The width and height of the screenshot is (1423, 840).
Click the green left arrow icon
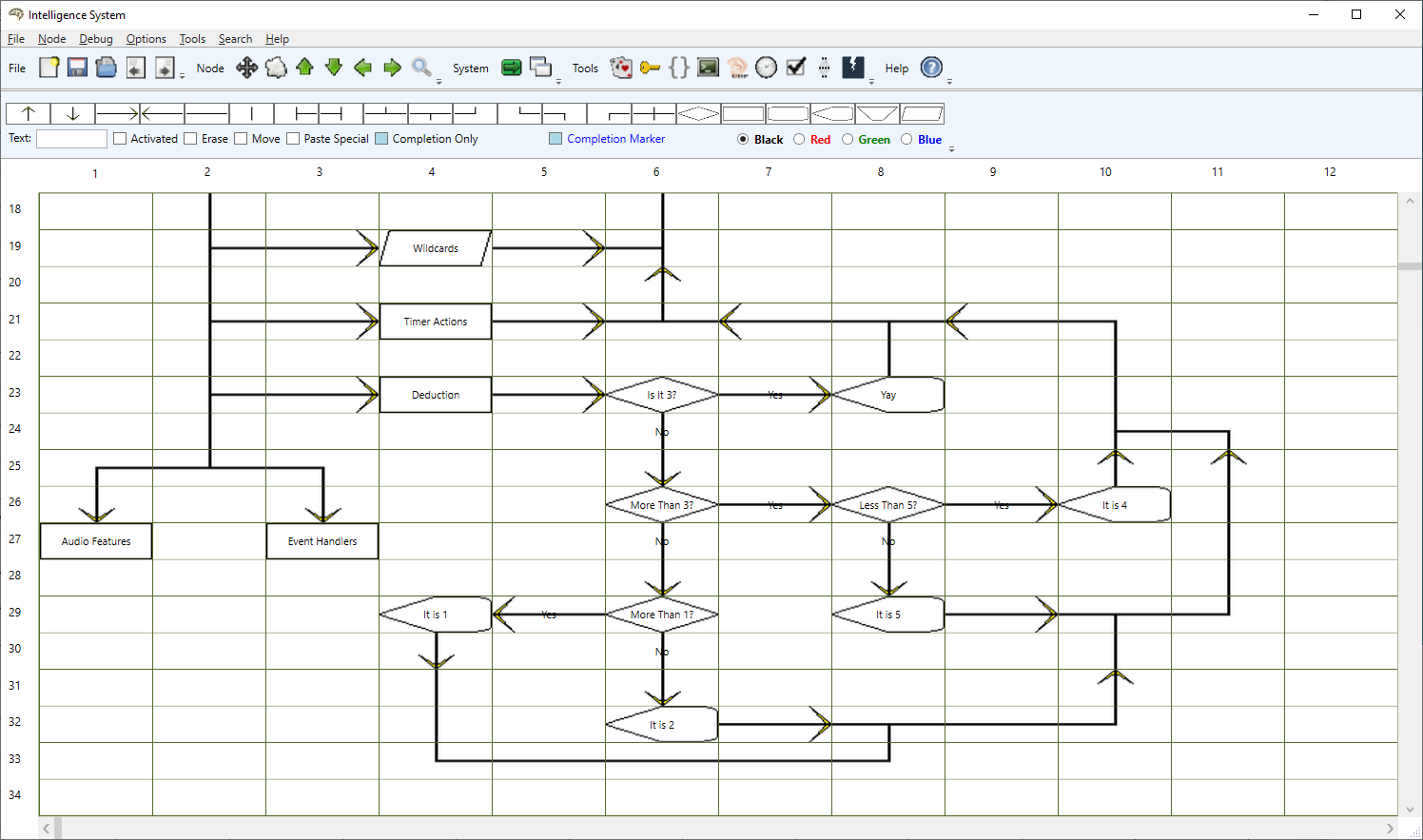pyautogui.click(x=362, y=68)
